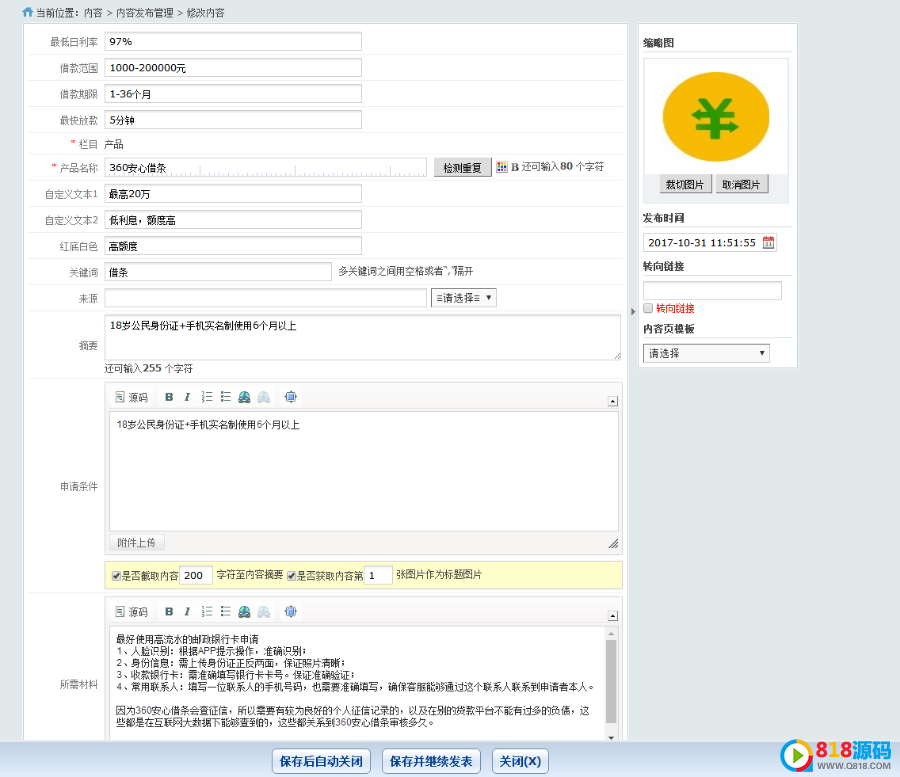
Task: Toggle source code view in 申请条件 editor
Action: (131, 397)
